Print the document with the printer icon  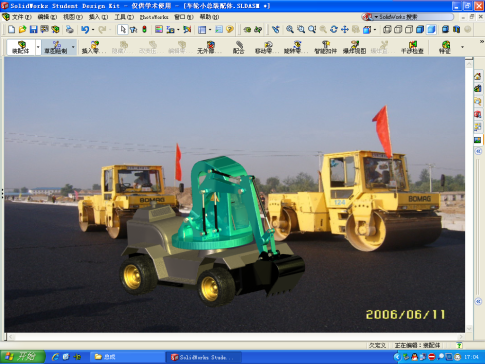pyautogui.click(x=70, y=30)
